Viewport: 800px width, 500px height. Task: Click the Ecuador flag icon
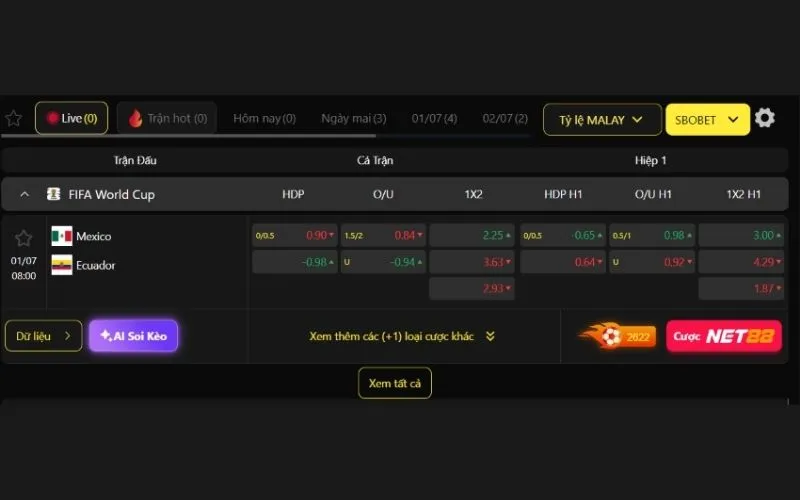62,265
